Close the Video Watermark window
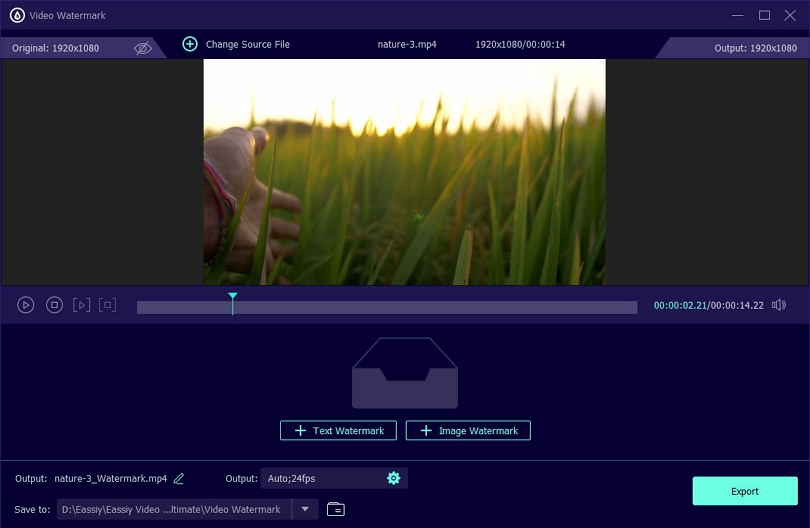 (790, 15)
